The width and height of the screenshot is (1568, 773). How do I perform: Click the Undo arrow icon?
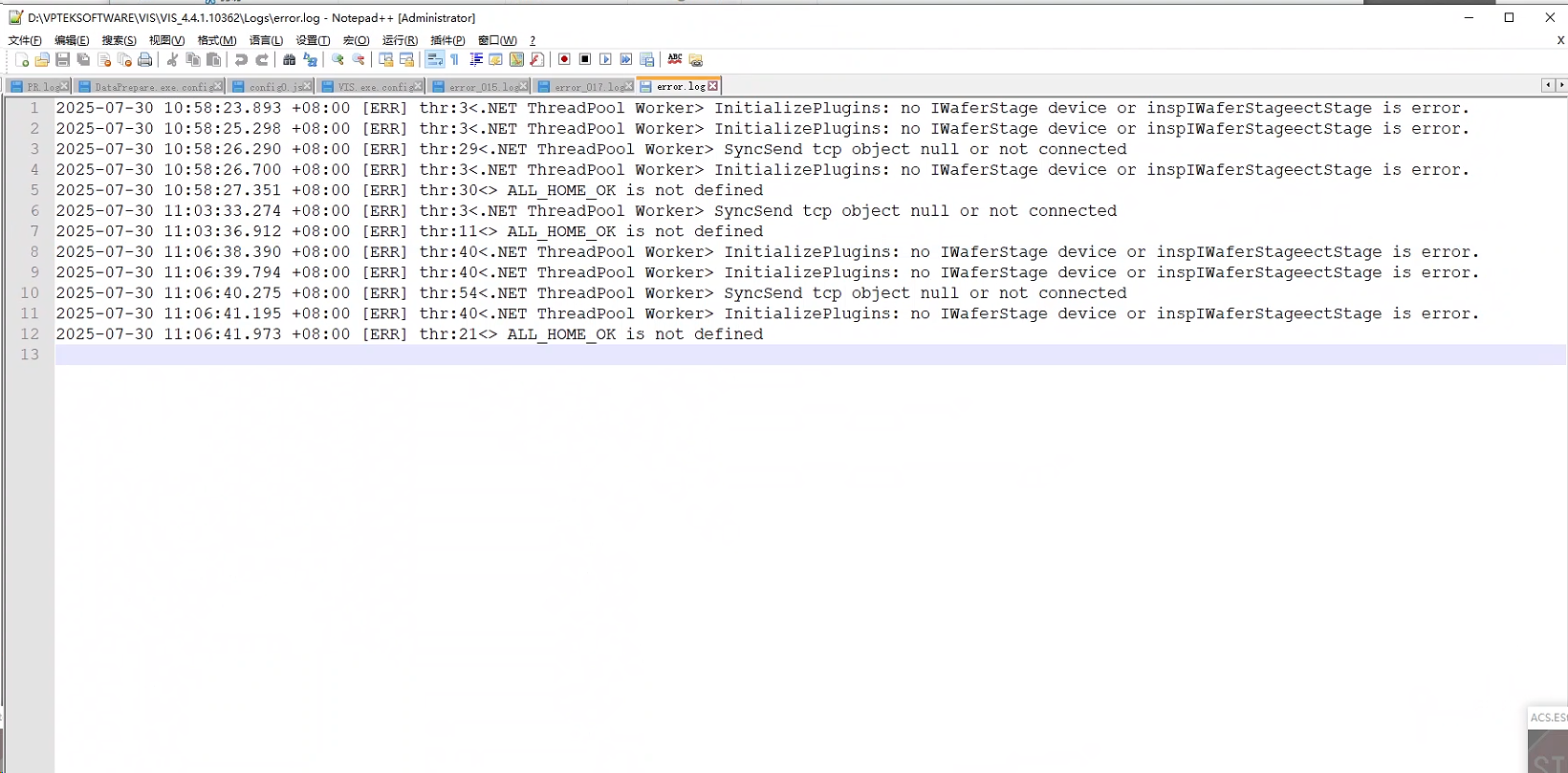pos(241,59)
